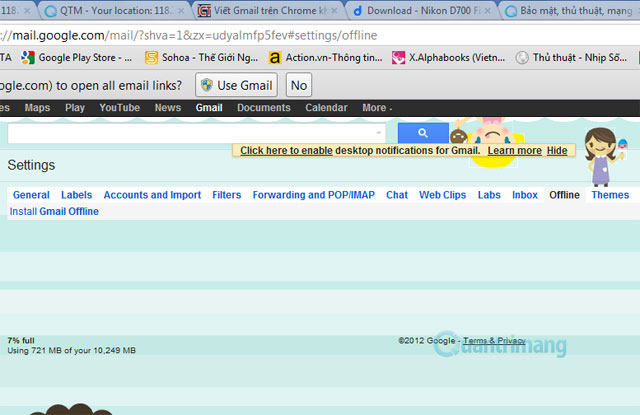This screenshot has width=640, height=415.
Task: Open the Labs settings tab
Action: click(x=489, y=195)
